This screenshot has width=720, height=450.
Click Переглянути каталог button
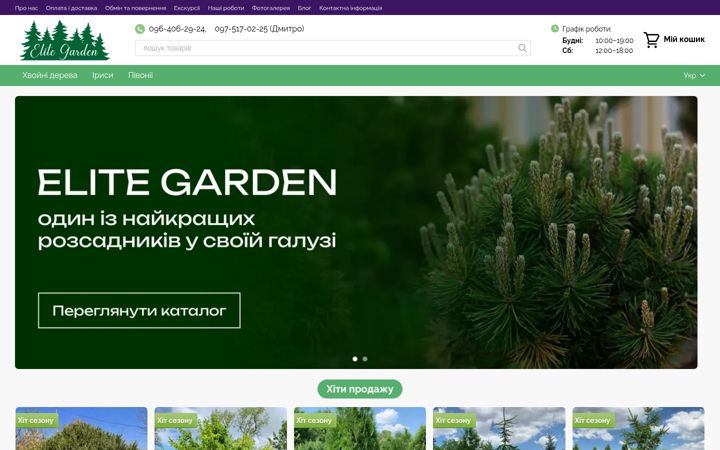[139, 310]
